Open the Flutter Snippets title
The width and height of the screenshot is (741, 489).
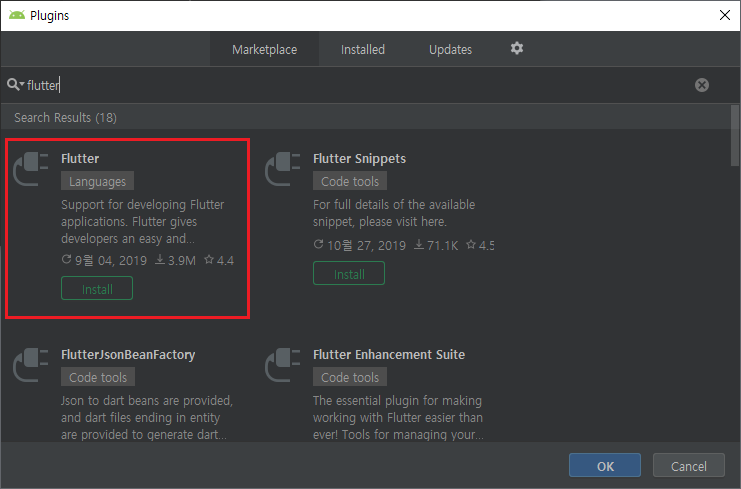tap(359, 158)
